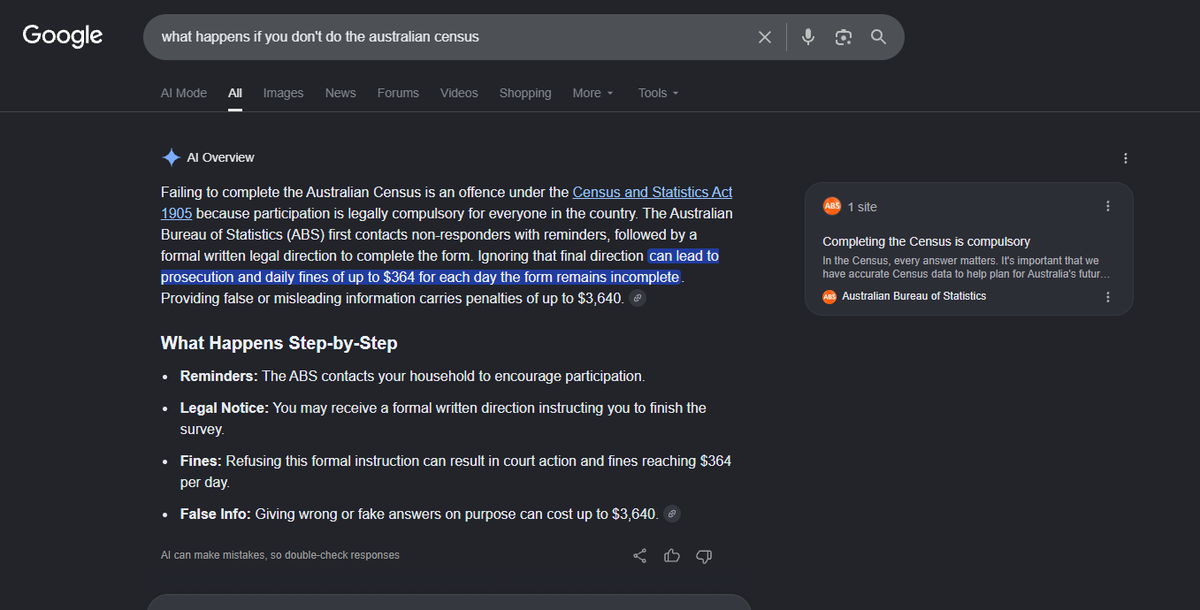Click the magnifying glass search icon
Image resolution: width=1200 pixels, height=610 pixels.
pyautogui.click(x=878, y=37)
